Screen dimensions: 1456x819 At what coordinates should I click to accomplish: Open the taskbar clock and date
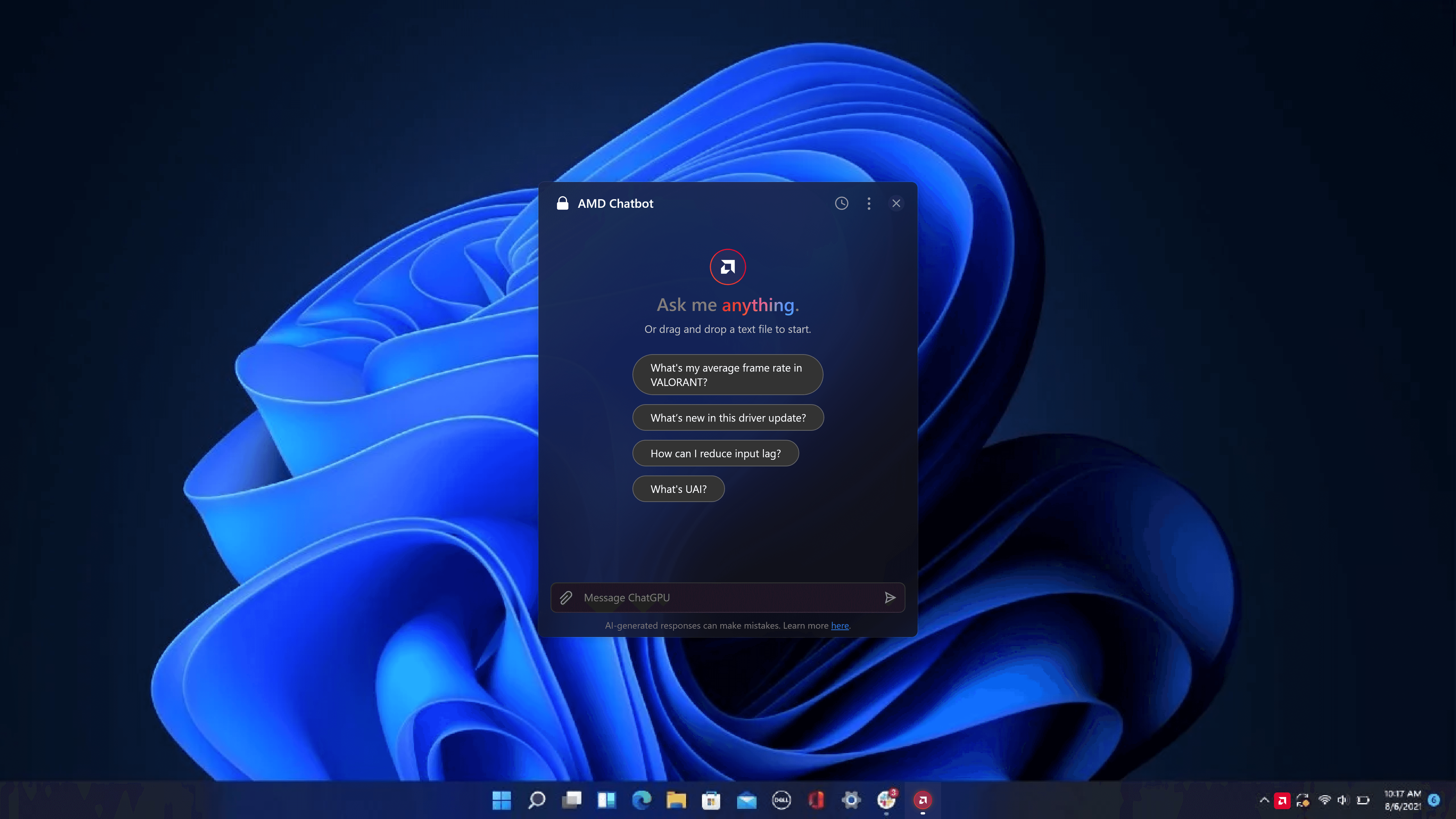point(1402,800)
